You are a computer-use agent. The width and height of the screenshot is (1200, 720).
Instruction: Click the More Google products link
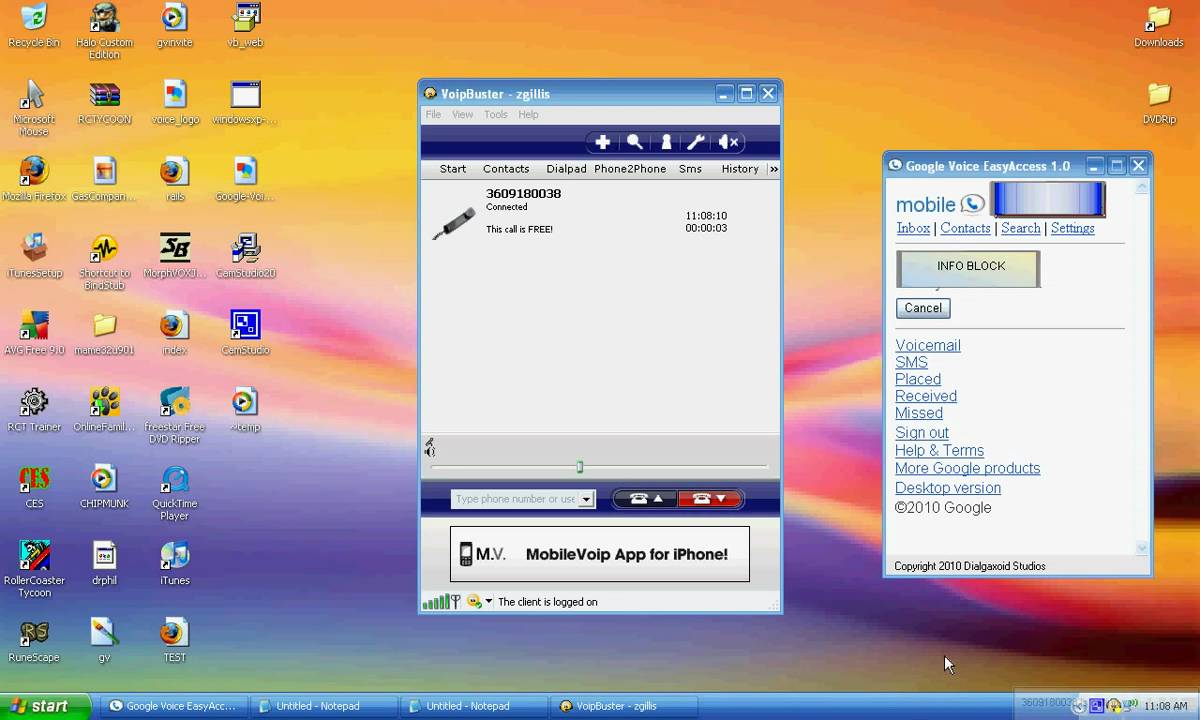pos(967,468)
